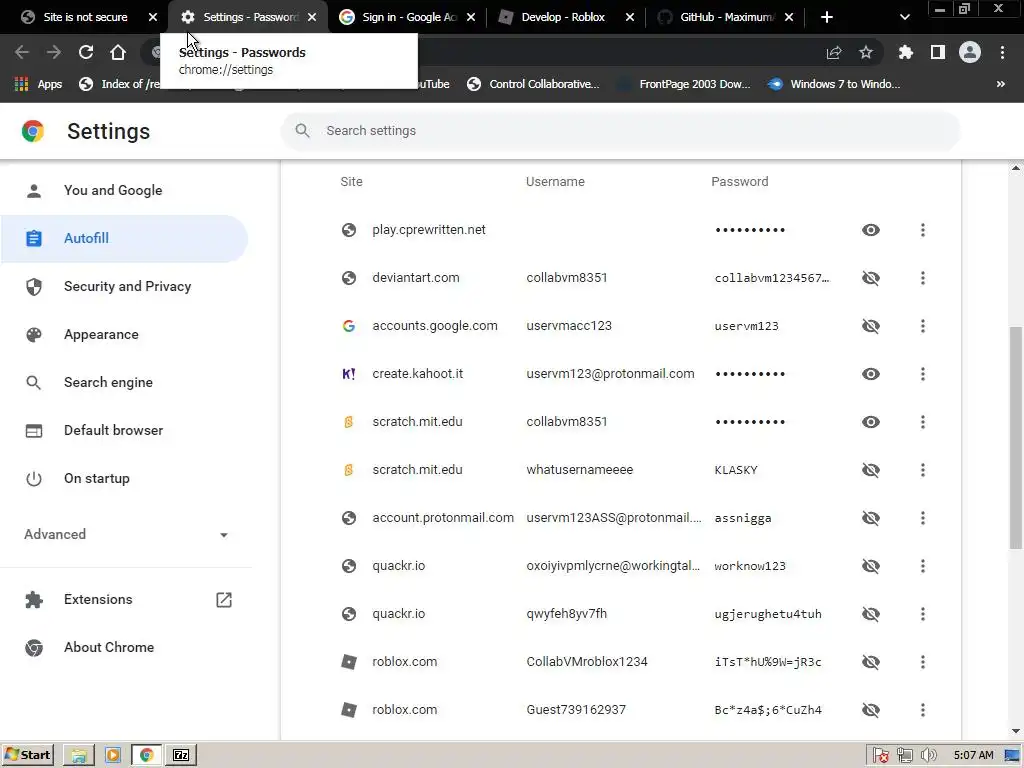This screenshot has height=768, width=1024.
Task: Open the Windows Start menu
Action: click(27, 755)
